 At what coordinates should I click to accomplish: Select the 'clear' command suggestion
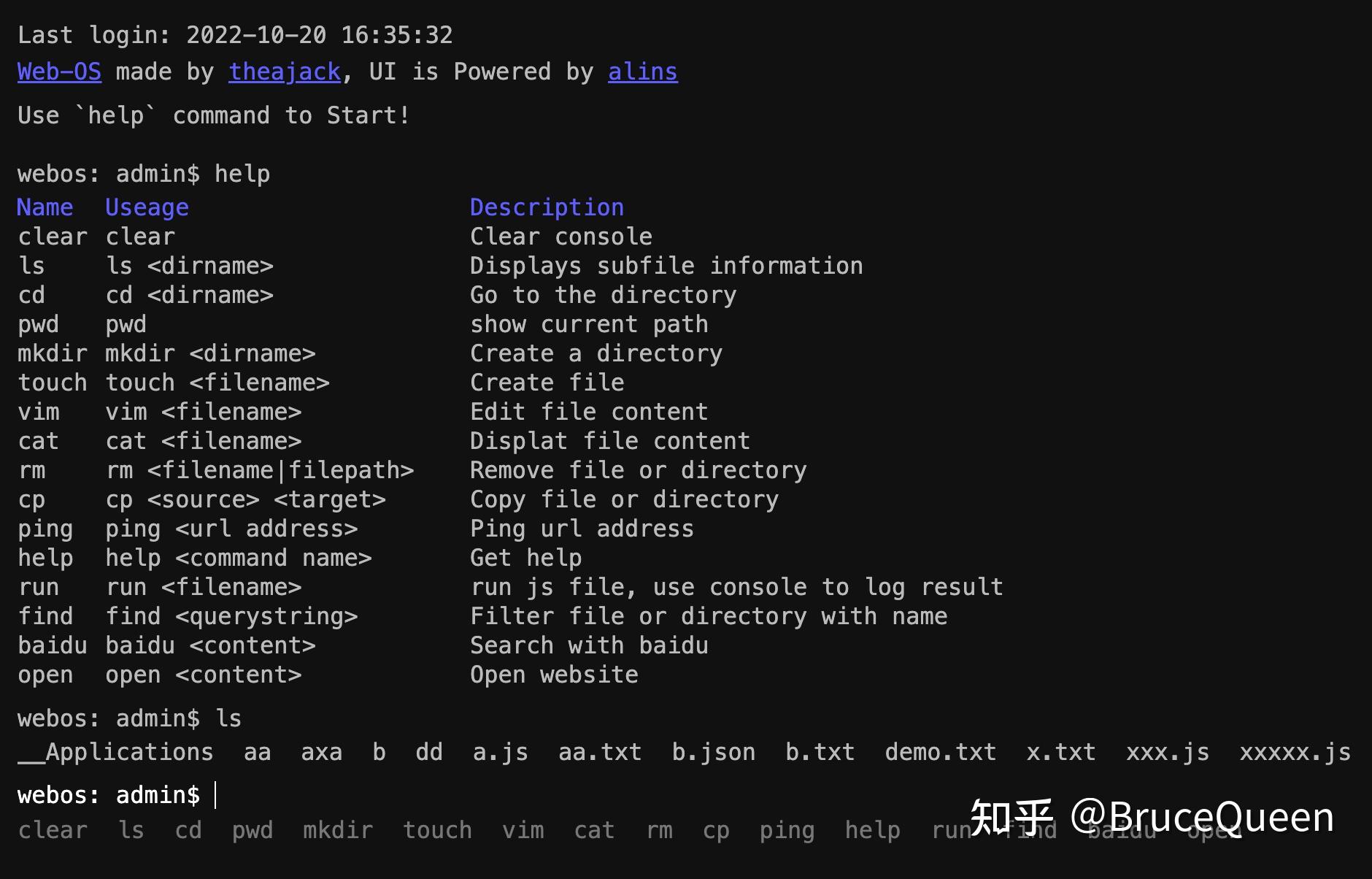(x=53, y=830)
